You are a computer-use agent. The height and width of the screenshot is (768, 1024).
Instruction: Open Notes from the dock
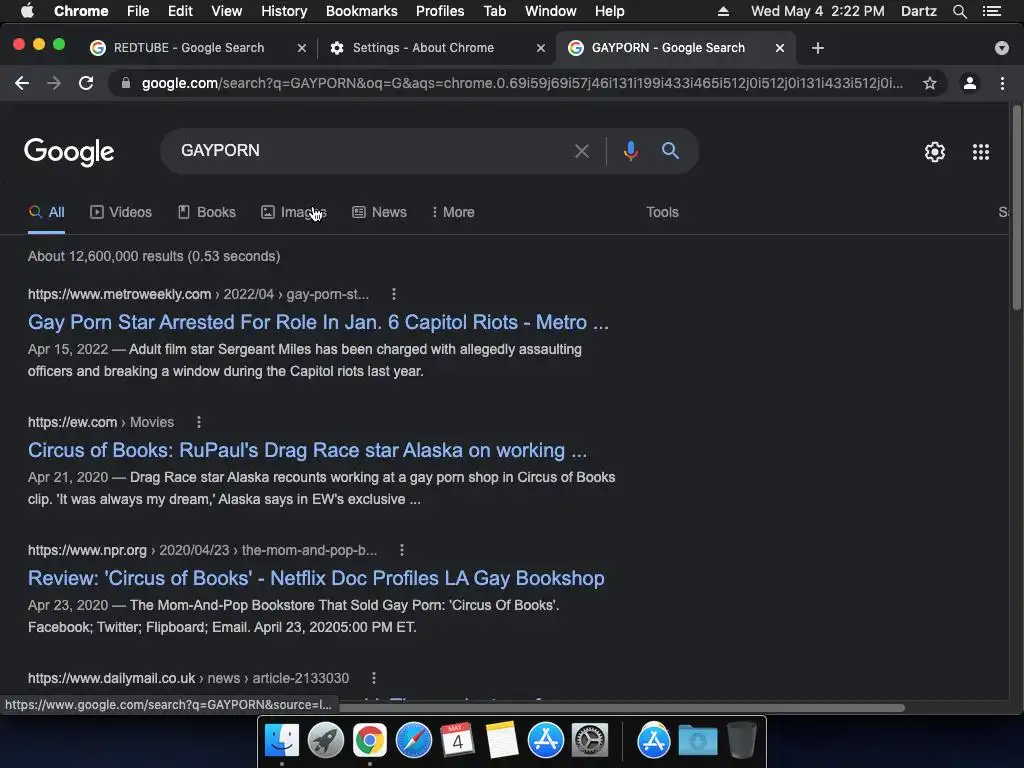point(502,741)
